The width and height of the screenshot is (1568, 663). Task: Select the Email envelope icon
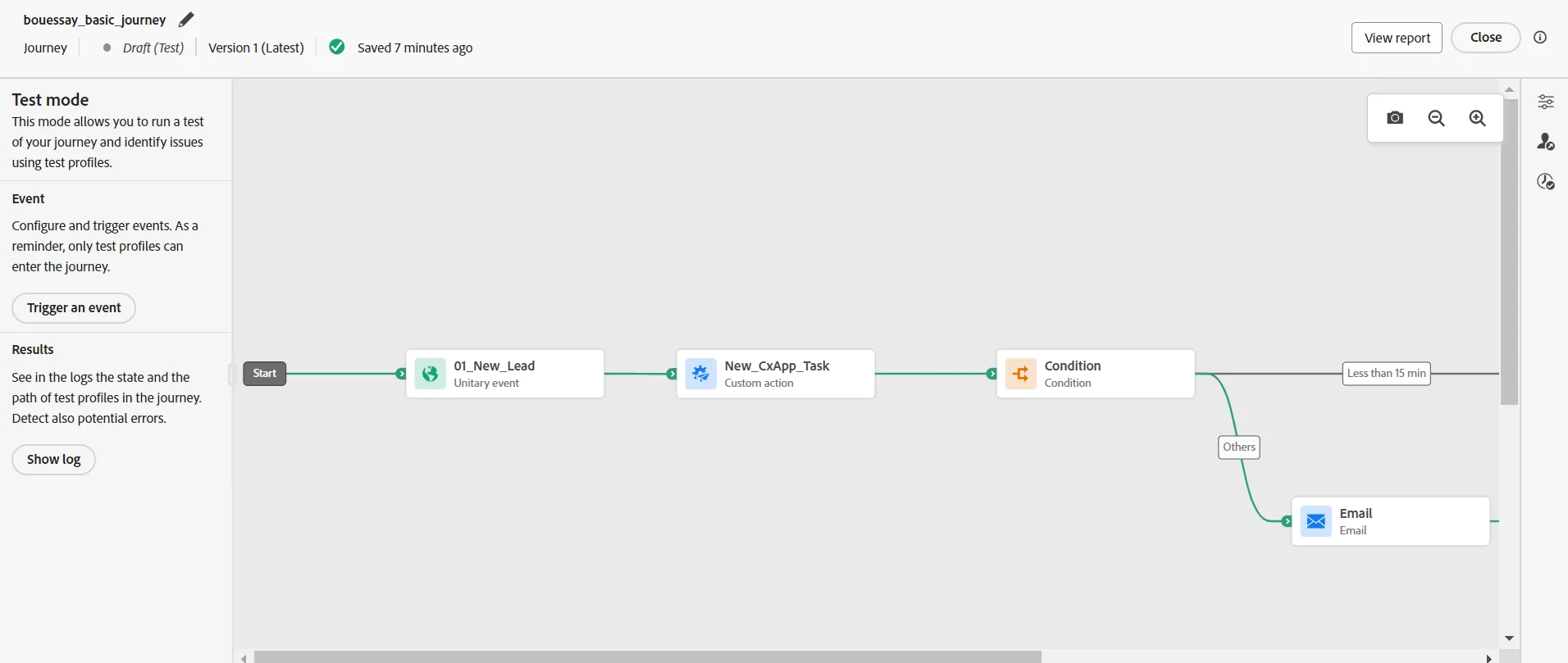coord(1315,521)
